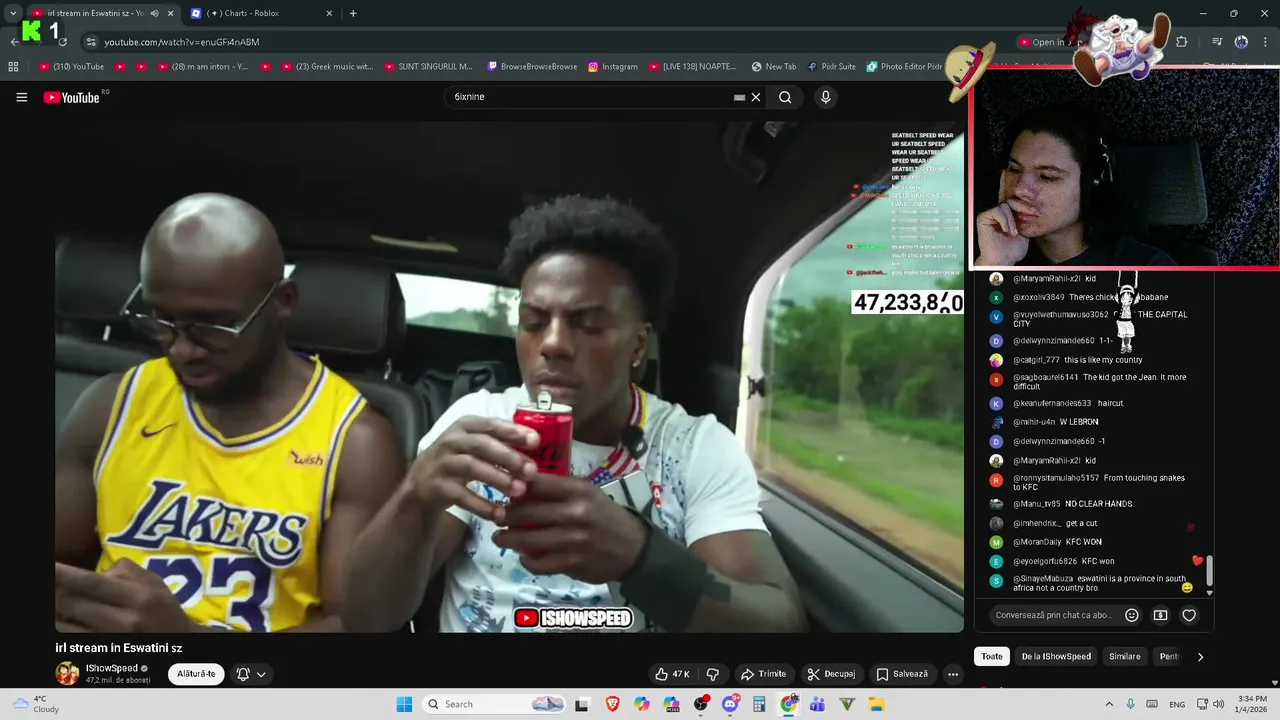Open Calculator from the taskbar

tap(759, 704)
